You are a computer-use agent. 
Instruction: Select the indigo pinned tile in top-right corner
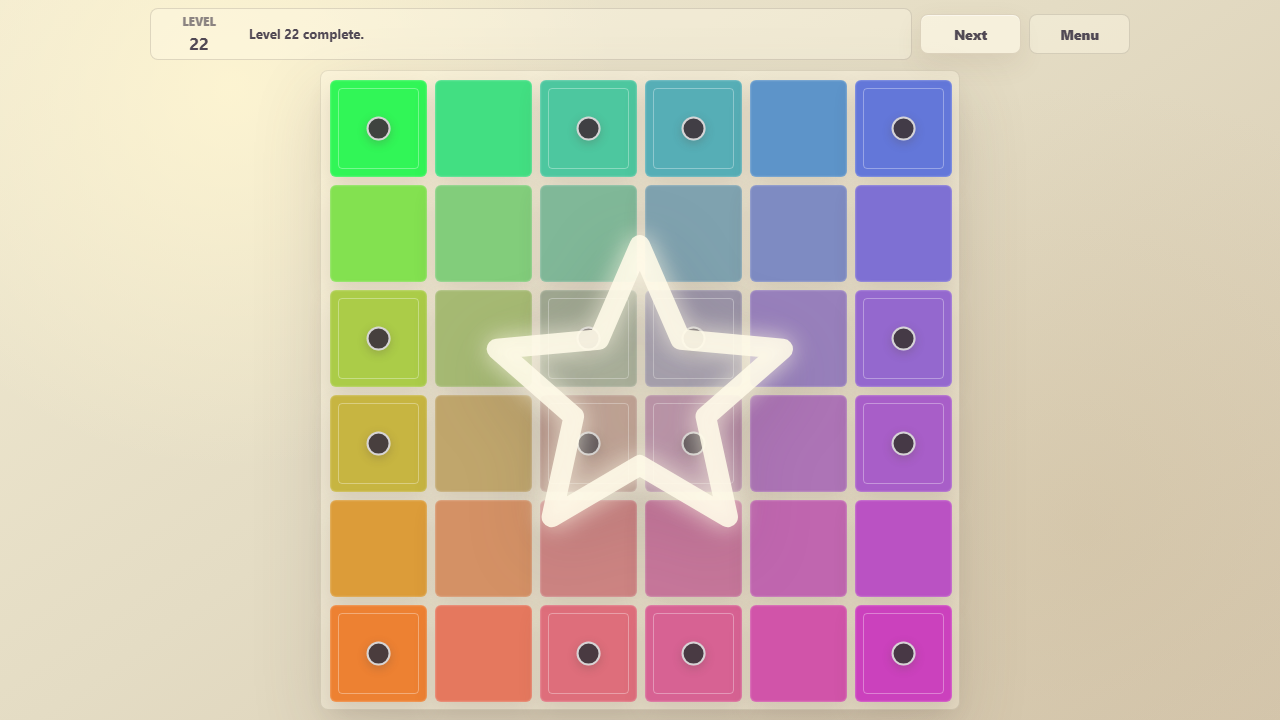pyautogui.click(x=903, y=128)
